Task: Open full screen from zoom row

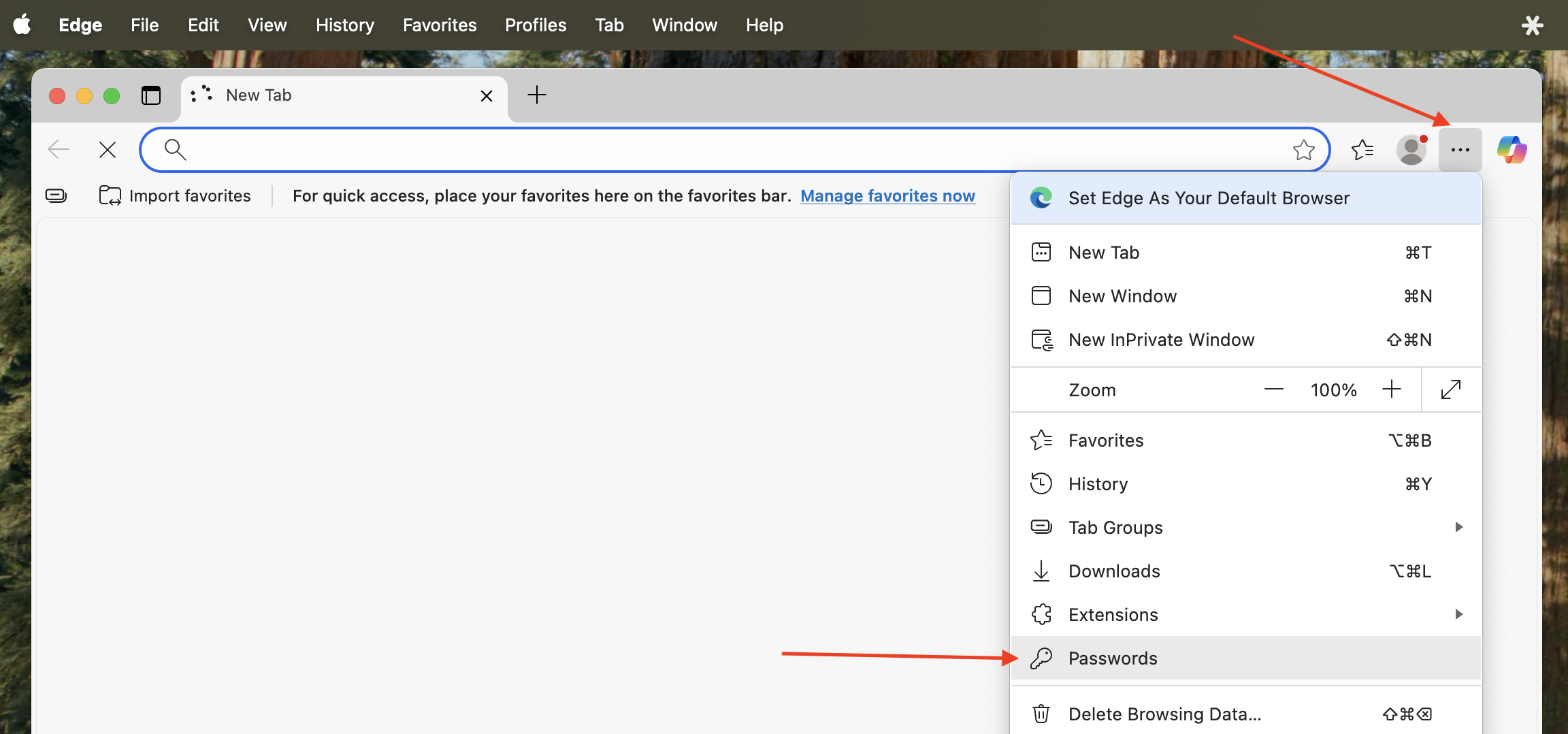Action: pyautogui.click(x=1450, y=389)
